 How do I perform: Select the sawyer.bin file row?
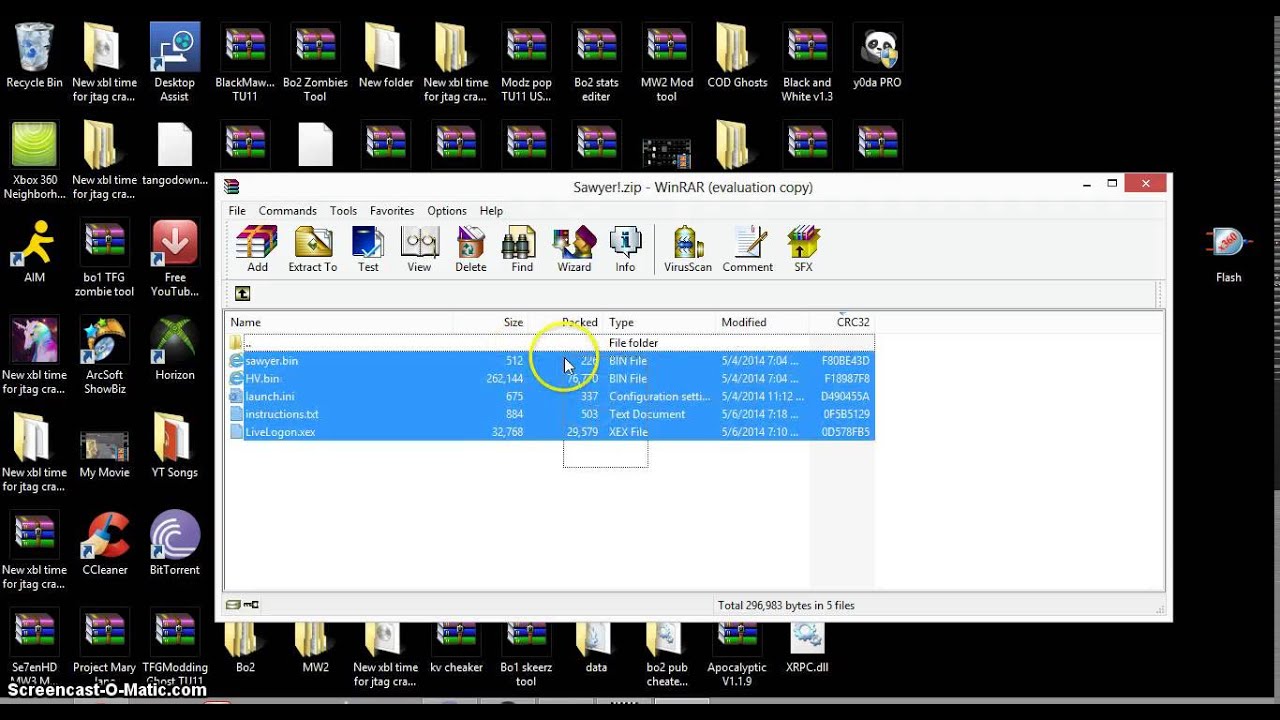coord(550,361)
